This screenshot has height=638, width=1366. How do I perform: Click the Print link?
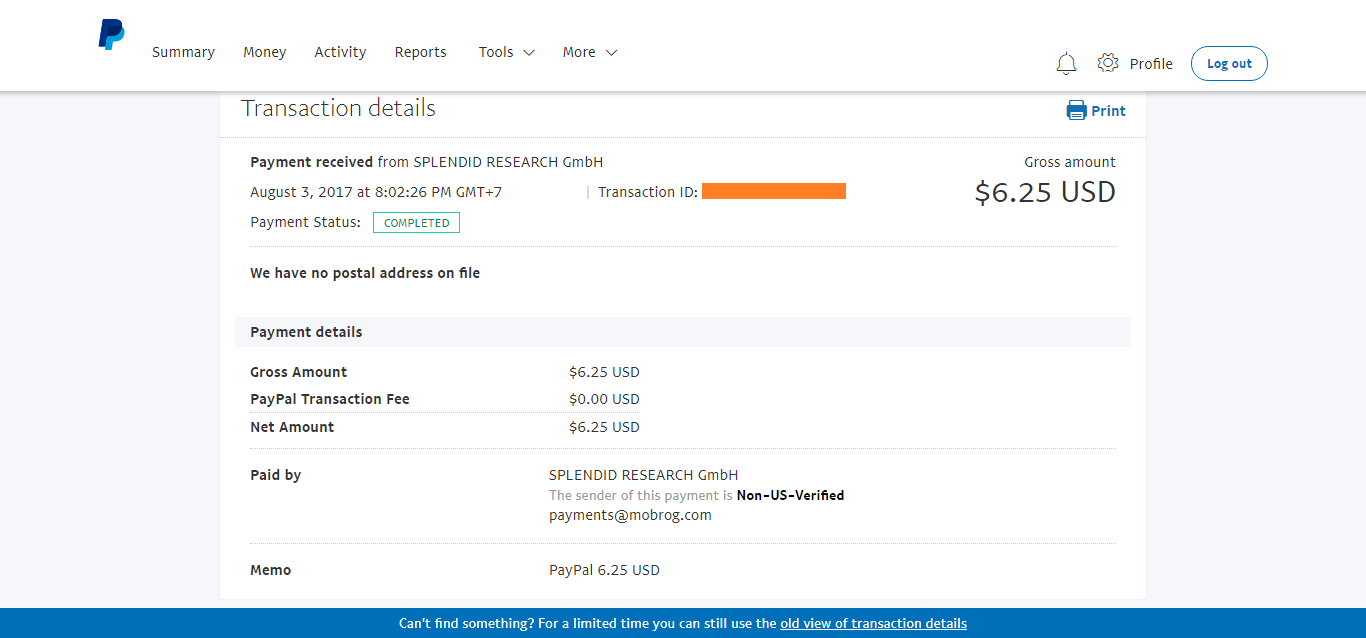[1108, 111]
